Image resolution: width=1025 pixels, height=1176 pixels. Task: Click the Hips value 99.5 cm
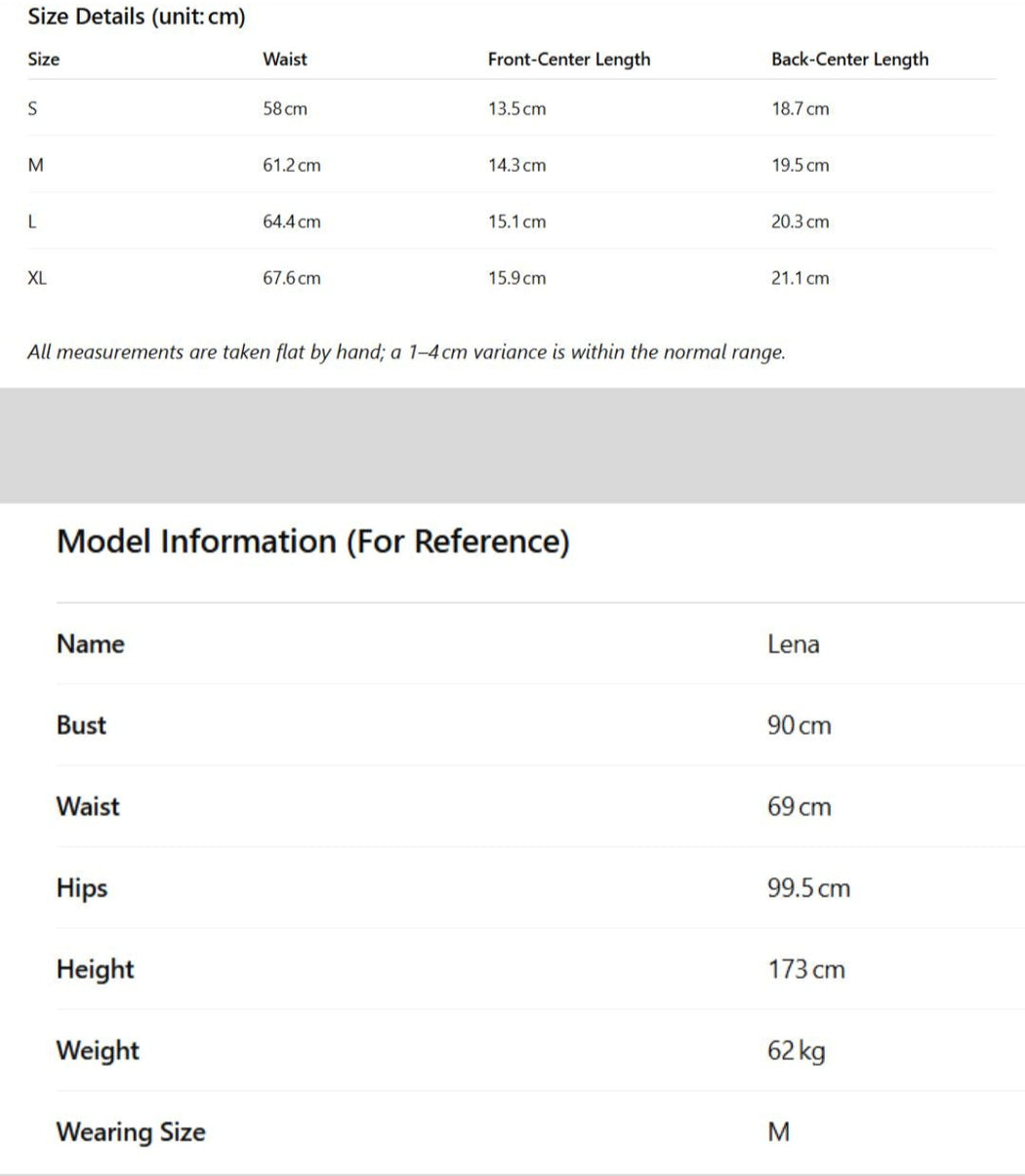(x=808, y=888)
